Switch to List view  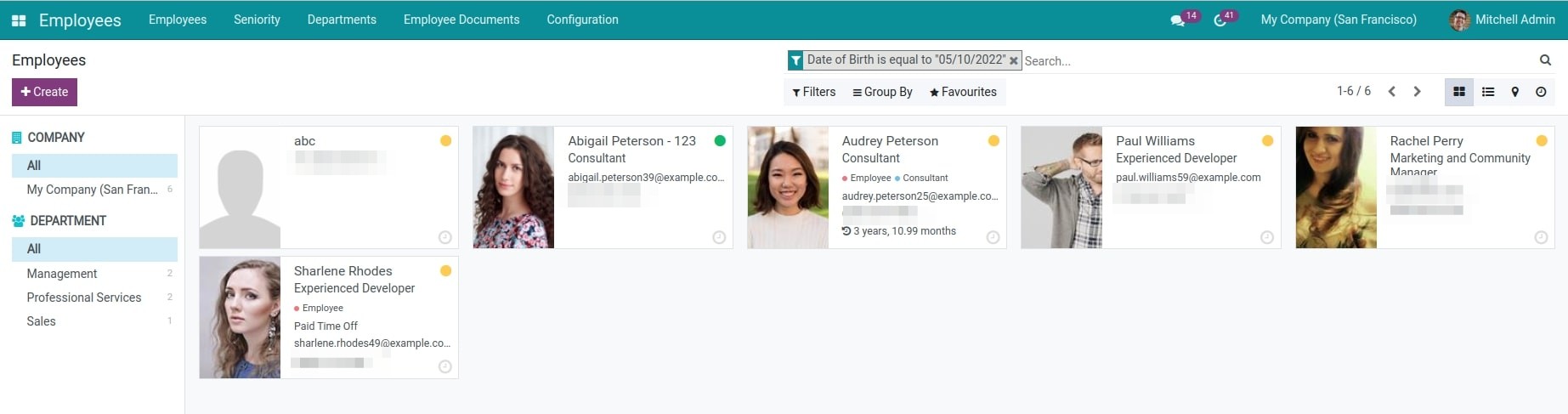tap(1487, 92)
